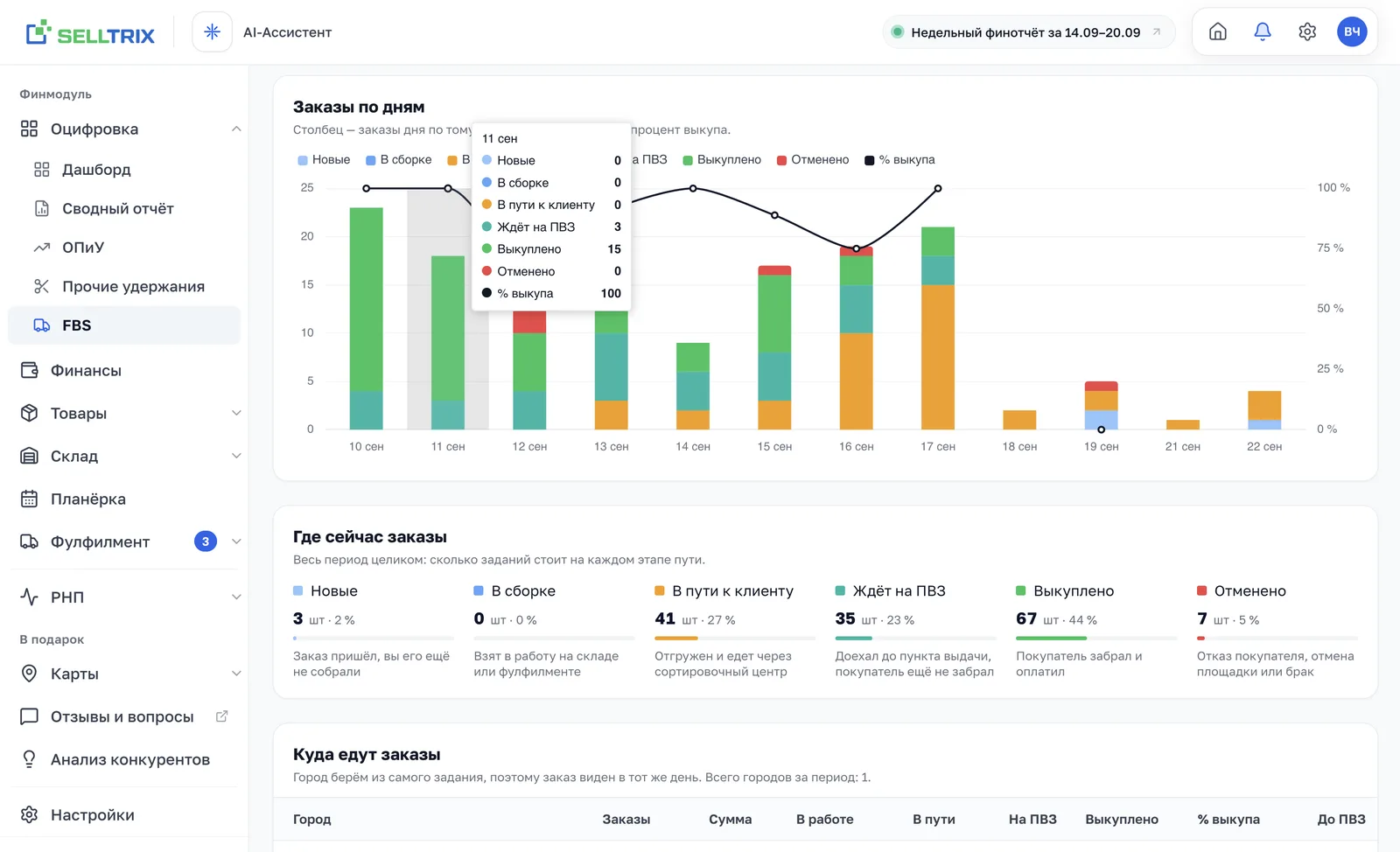Click the Город column header
This screenshot has height=852, width=1400.
tap(311, 820)
